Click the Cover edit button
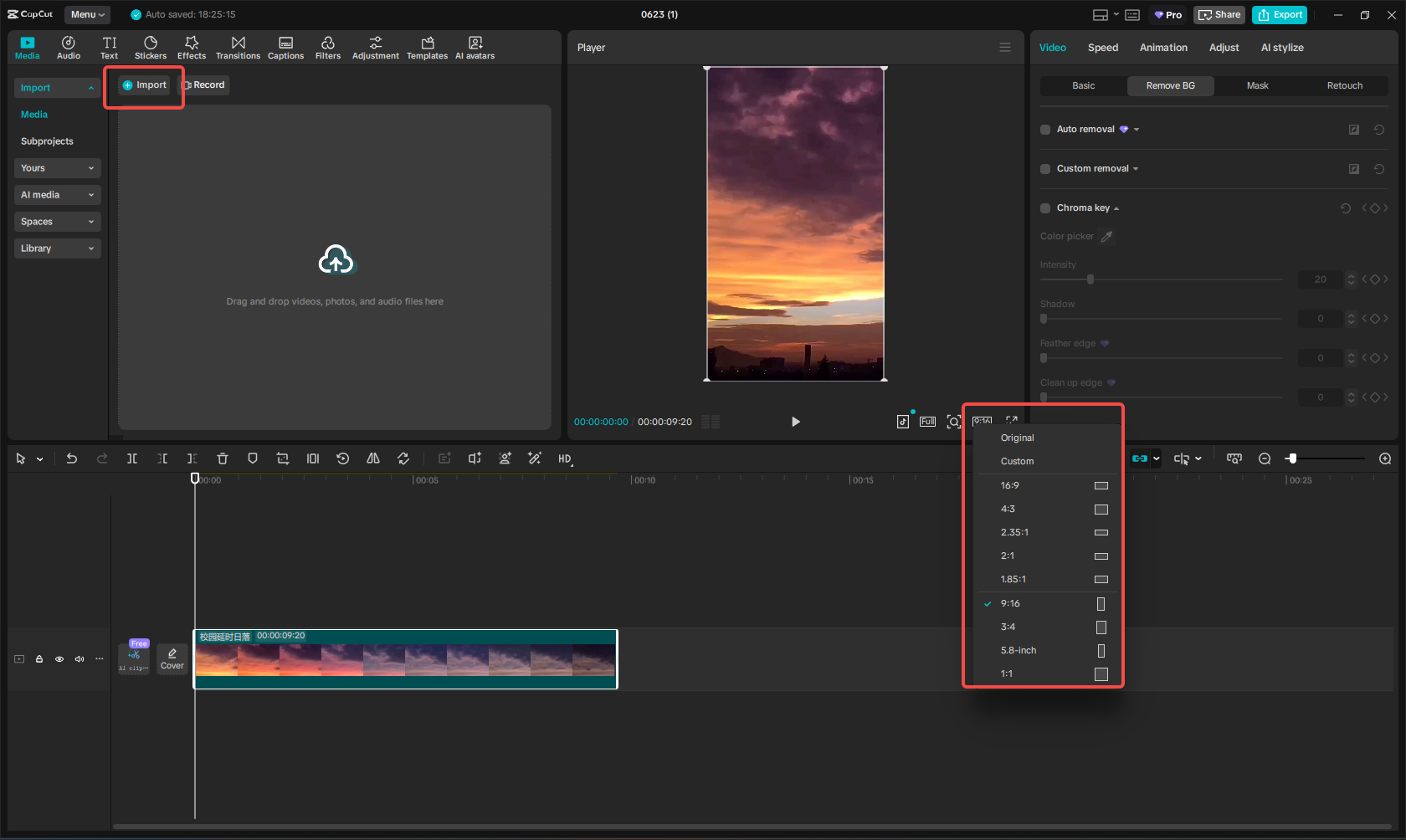The image size is (1406, 840). click(x=172, y=658)
